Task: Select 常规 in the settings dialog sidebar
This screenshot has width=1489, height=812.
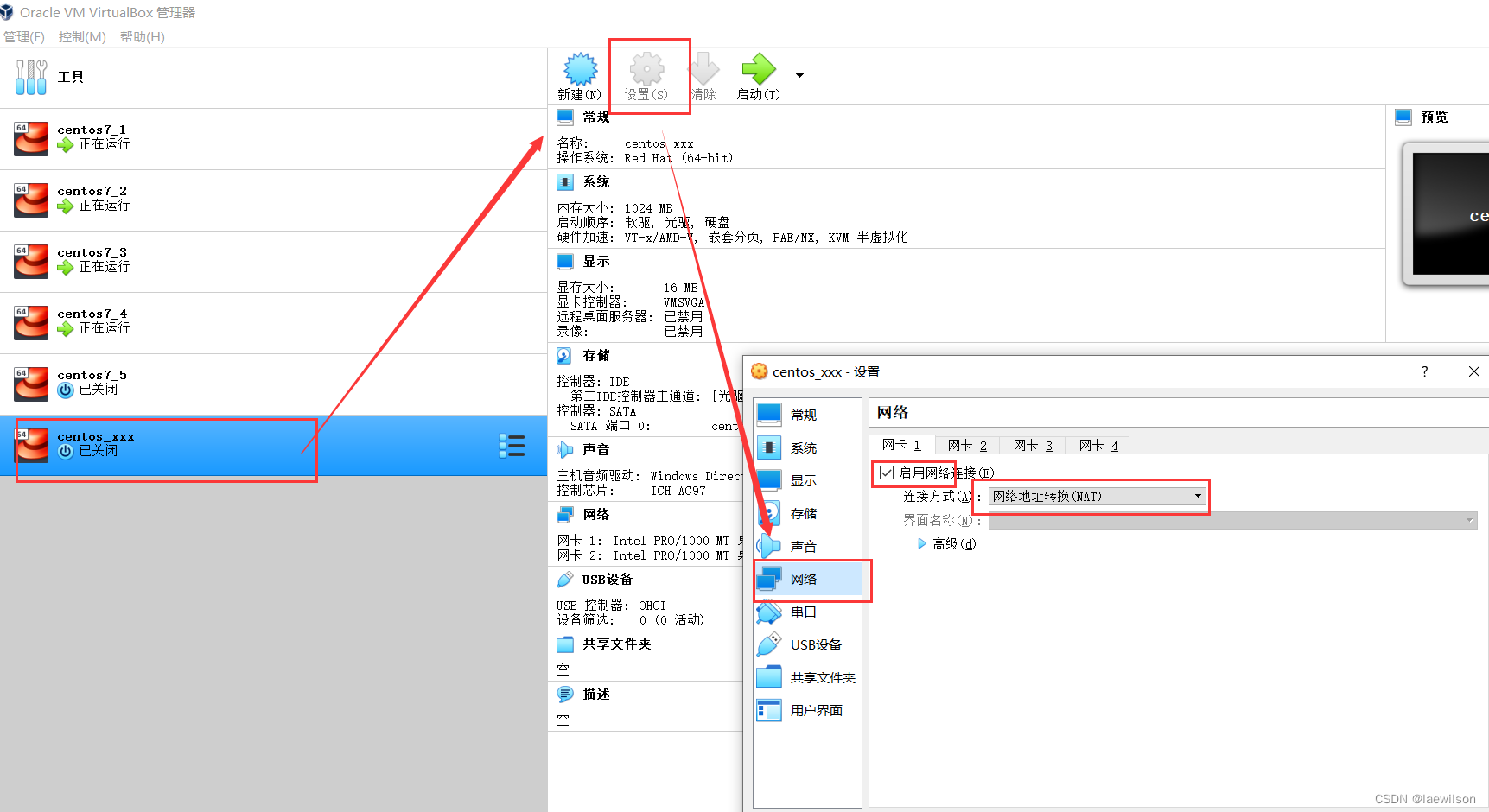Action: click(x=807, y=415)
